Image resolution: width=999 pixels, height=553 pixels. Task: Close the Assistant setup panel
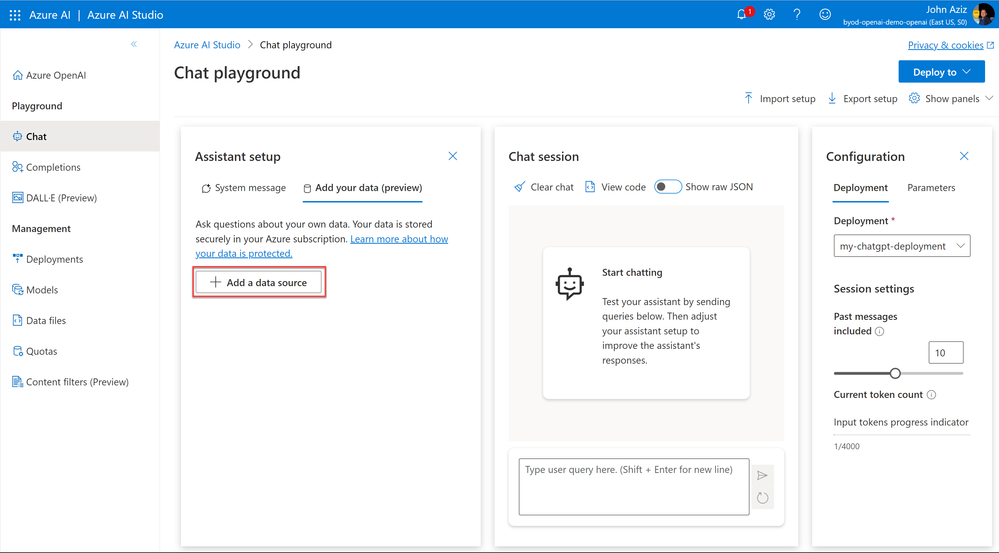click(x=453, y=156)
